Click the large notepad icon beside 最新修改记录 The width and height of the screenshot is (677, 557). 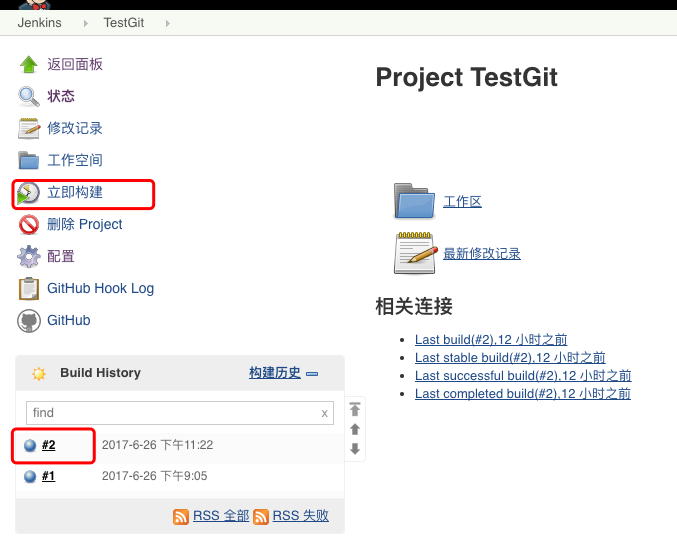(x=415, y=253)
